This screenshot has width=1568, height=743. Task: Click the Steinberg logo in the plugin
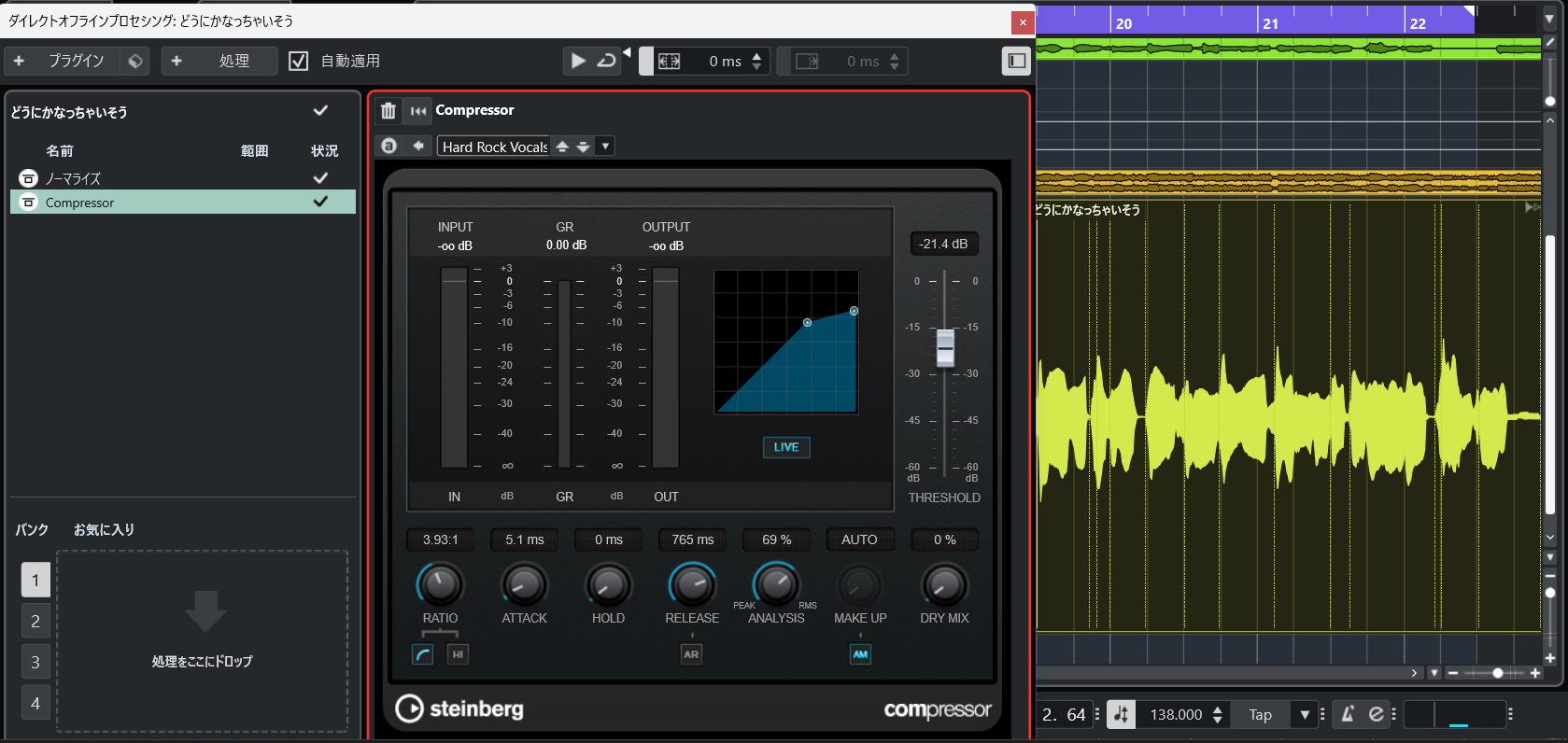point(459,709)
